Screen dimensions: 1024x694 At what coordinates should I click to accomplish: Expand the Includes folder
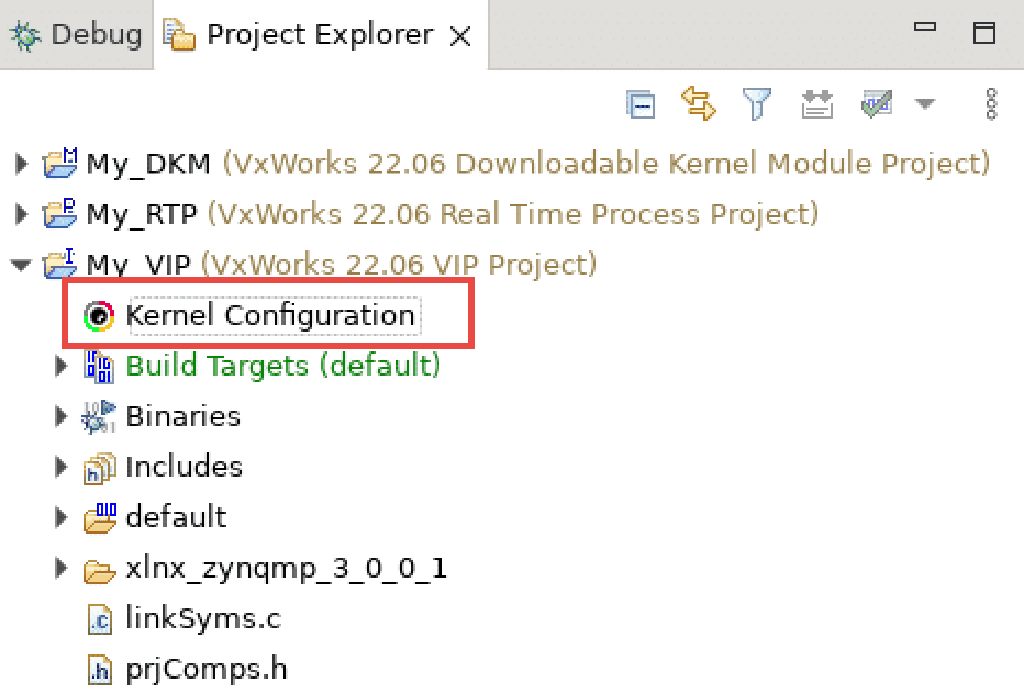pos(60,467)
